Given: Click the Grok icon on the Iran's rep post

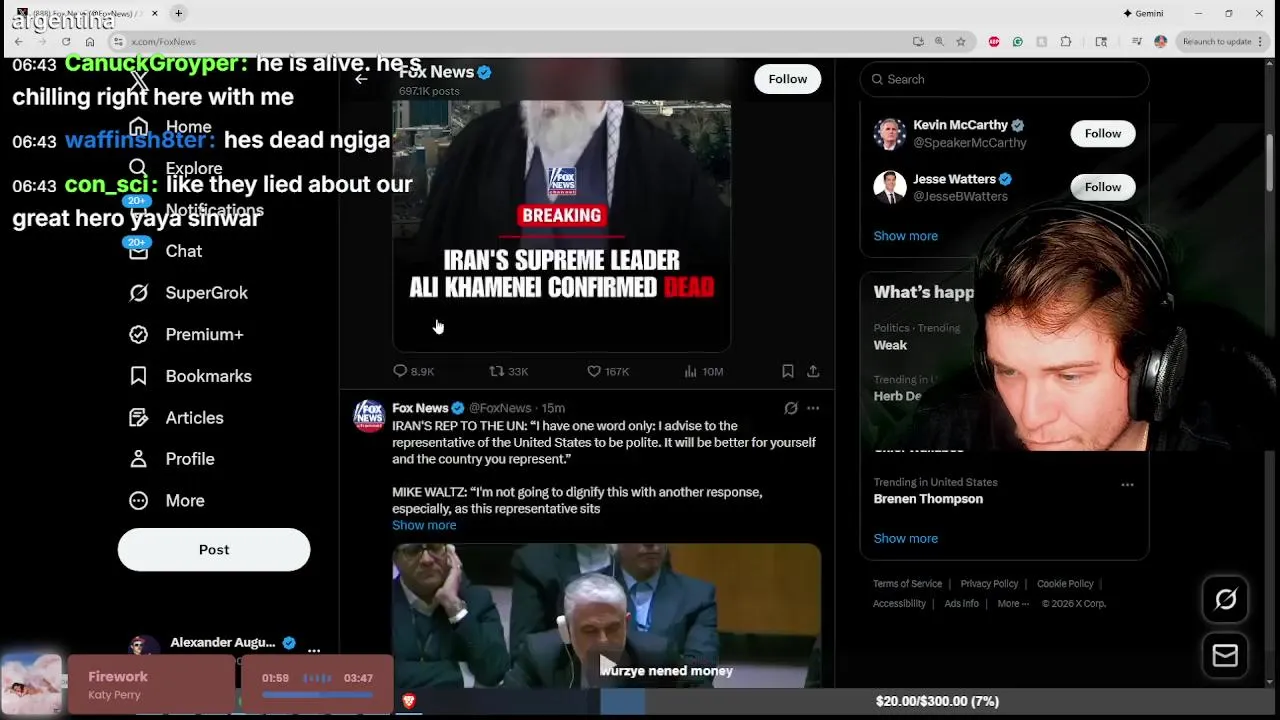Looking at the screenshot, I should [791, 408].
